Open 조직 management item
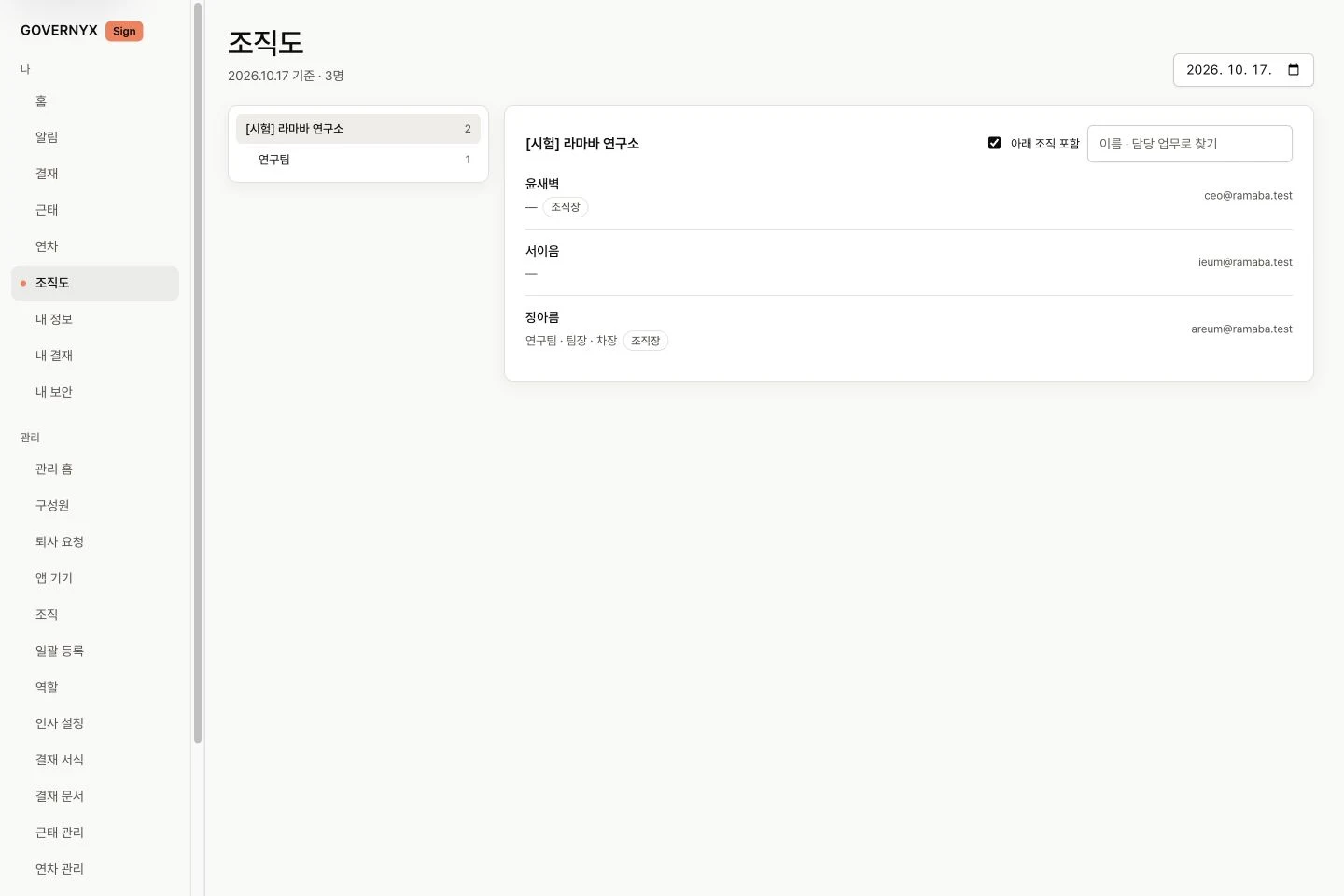Image resolution: width=1344 pixels, height=896 pixels. click(95, 614)
